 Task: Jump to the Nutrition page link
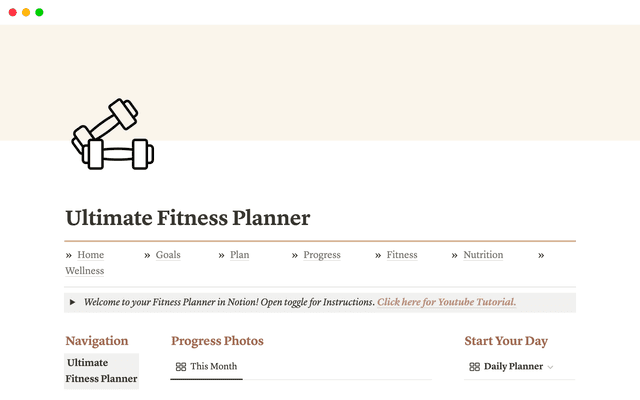click(483, 255)
